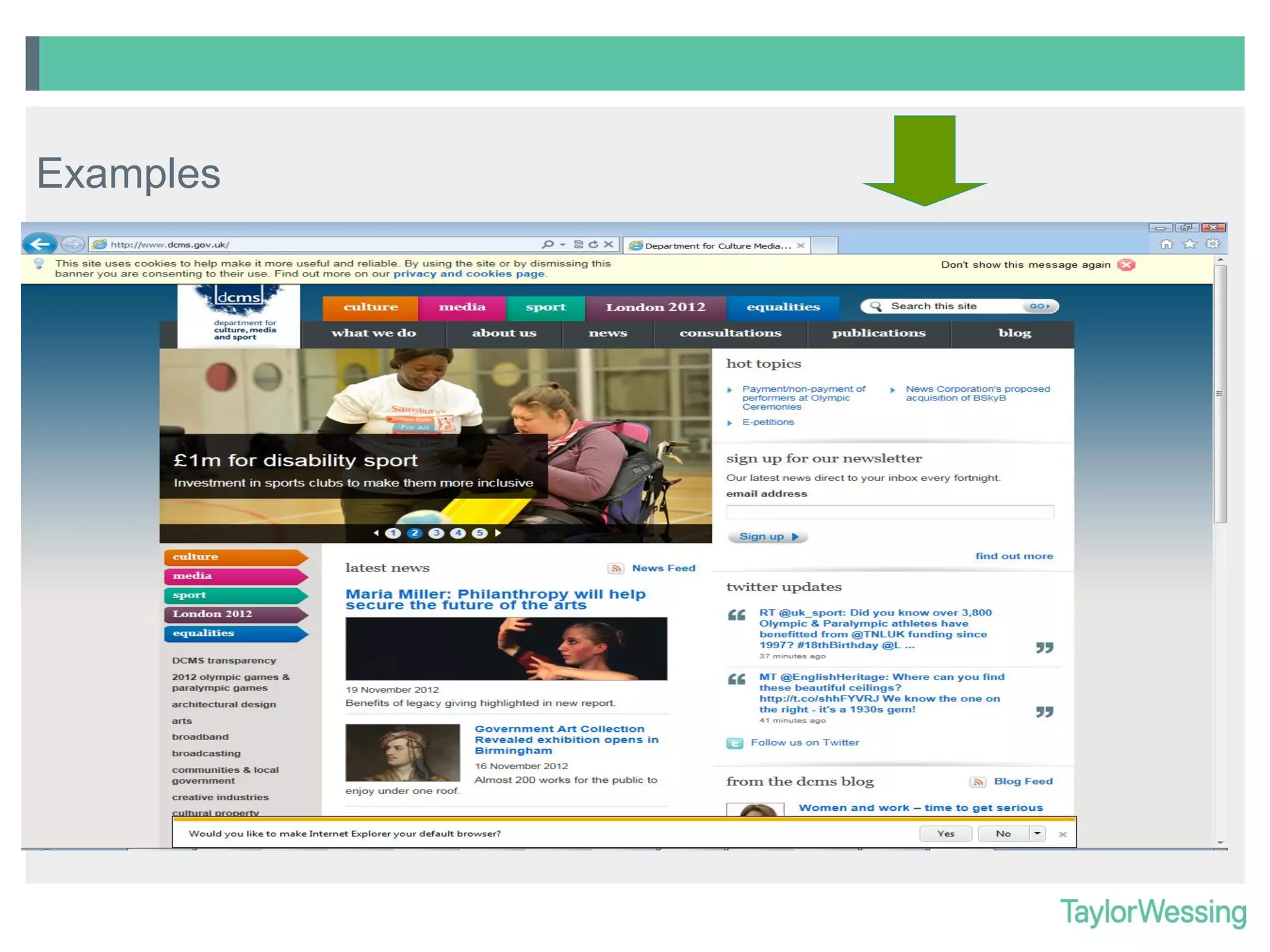Click the browser back arrow button

tap(40, 244)
